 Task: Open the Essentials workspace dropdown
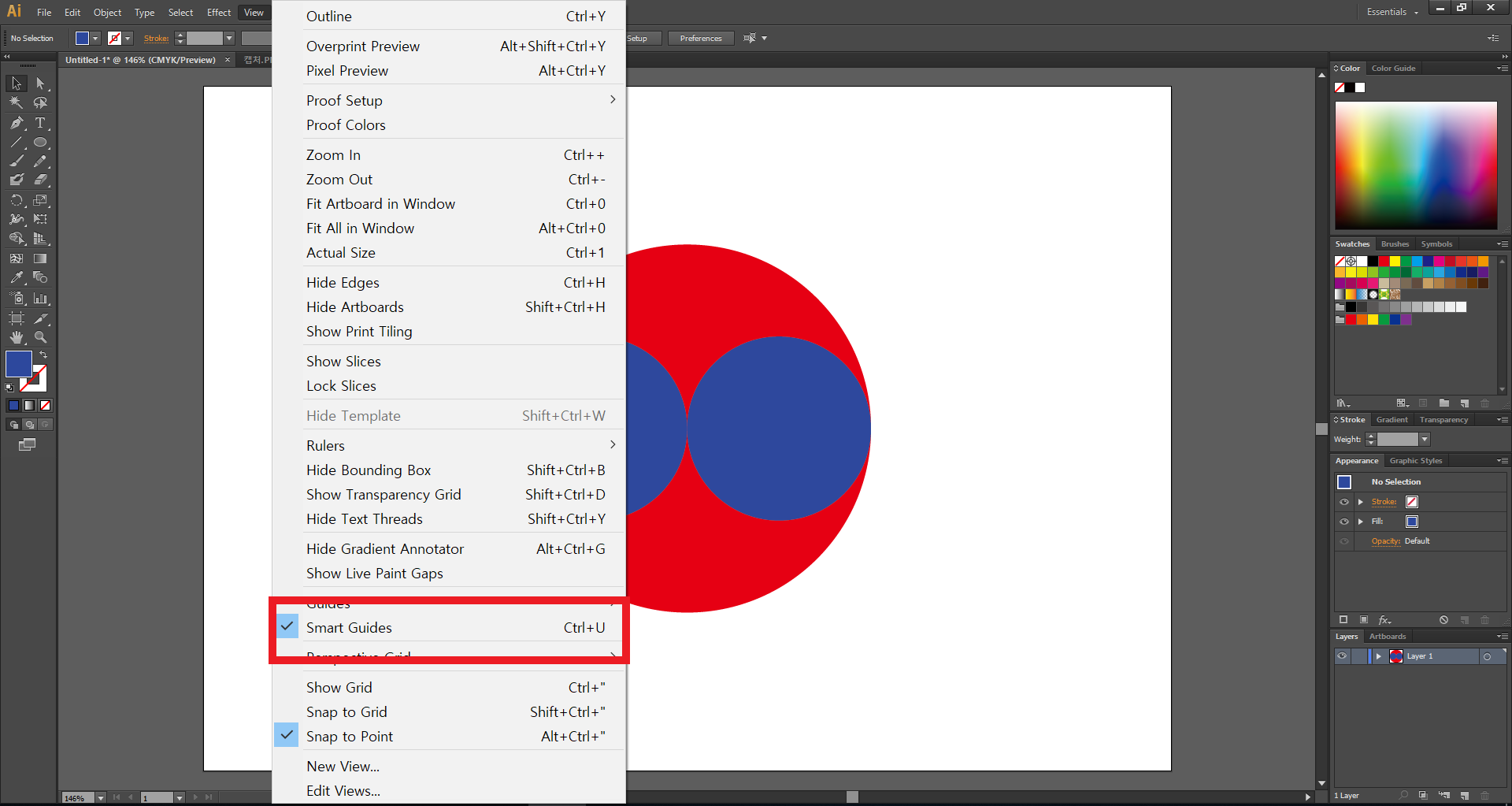point(1392,12)
